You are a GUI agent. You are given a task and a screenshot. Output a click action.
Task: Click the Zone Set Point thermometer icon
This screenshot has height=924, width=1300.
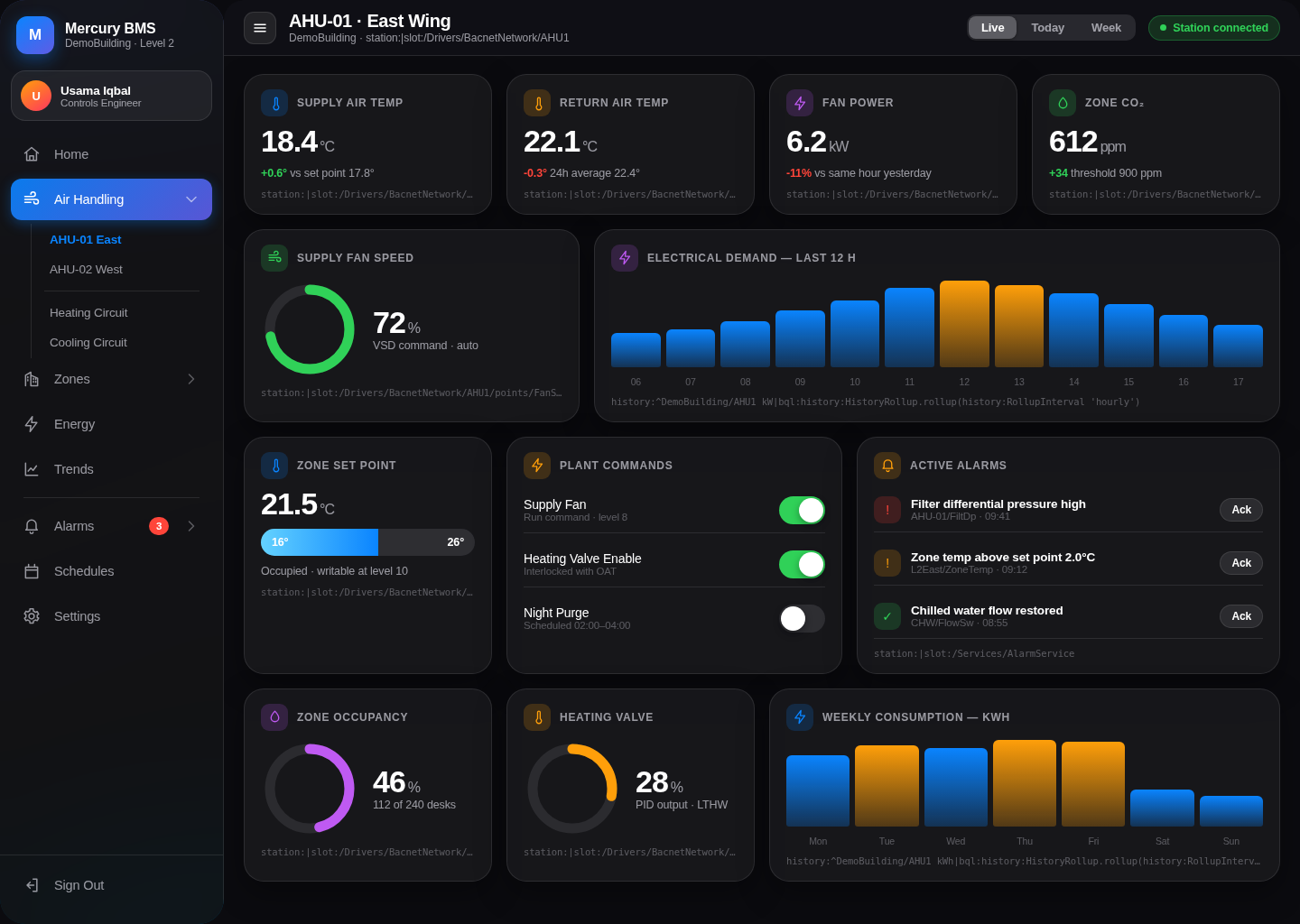(x=274, y=466)
